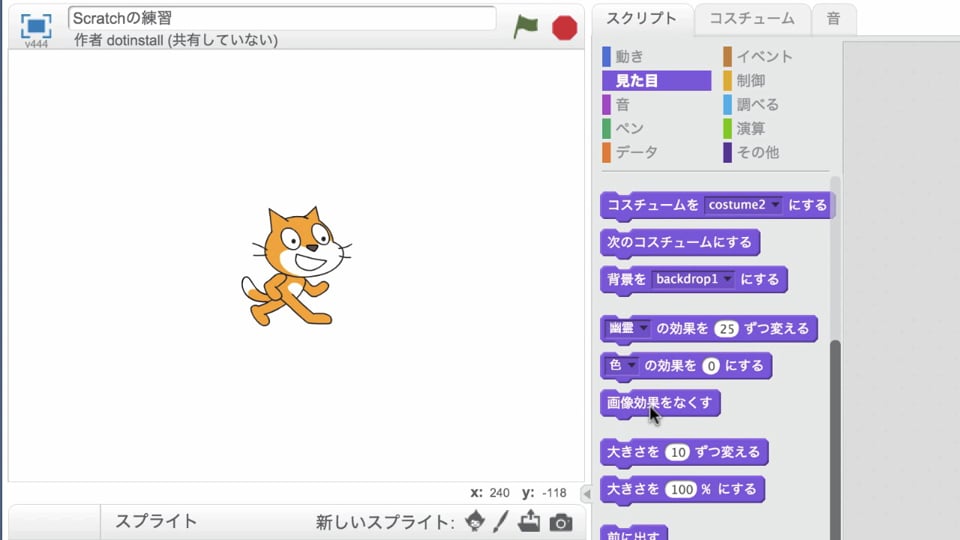The height and width of the screenshot is (540, 960).
Task: Open the スクリプト tab
Action: (x=641, y=19)
